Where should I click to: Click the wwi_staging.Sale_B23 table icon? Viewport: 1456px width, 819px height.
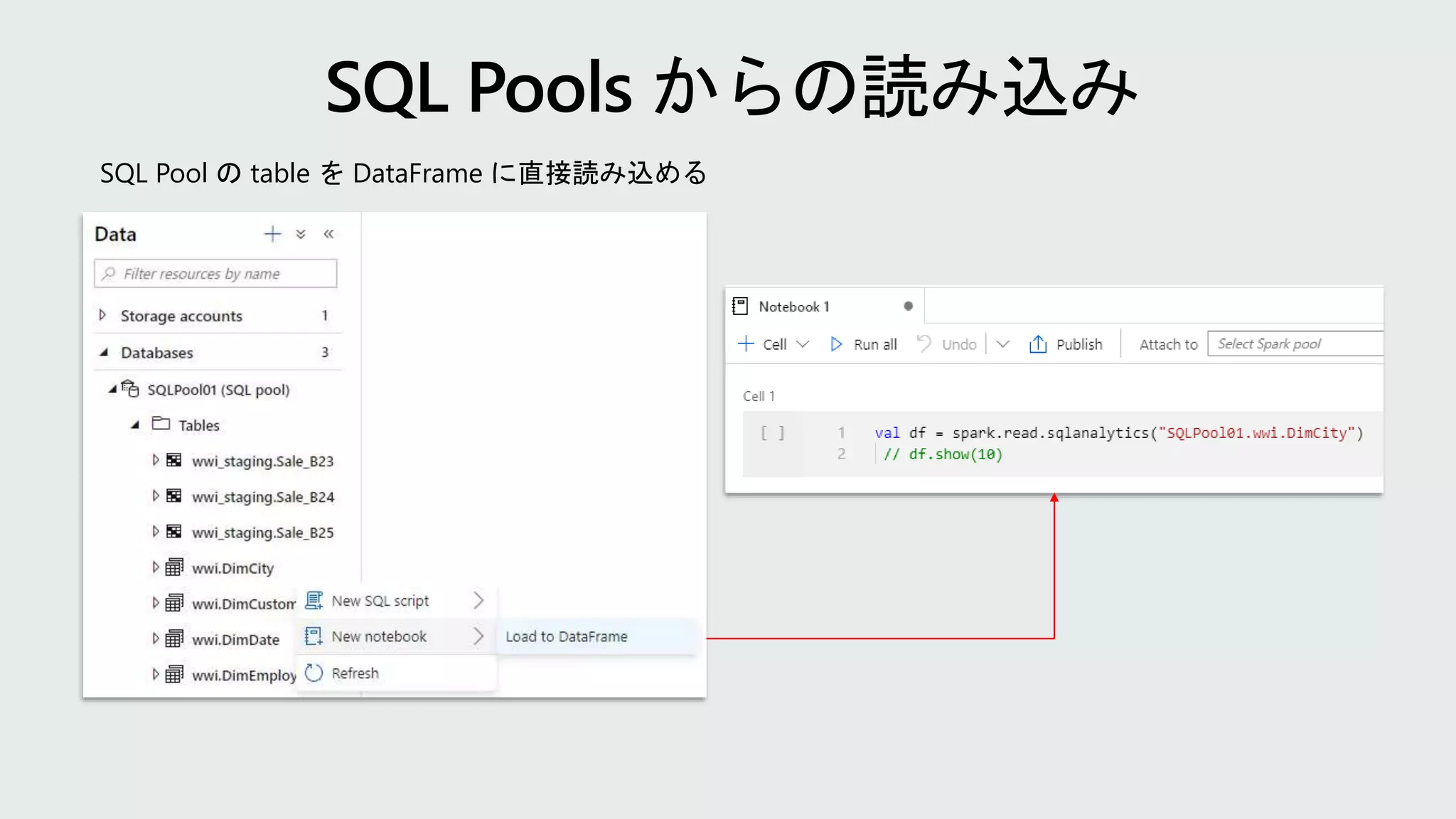(174, 460)
